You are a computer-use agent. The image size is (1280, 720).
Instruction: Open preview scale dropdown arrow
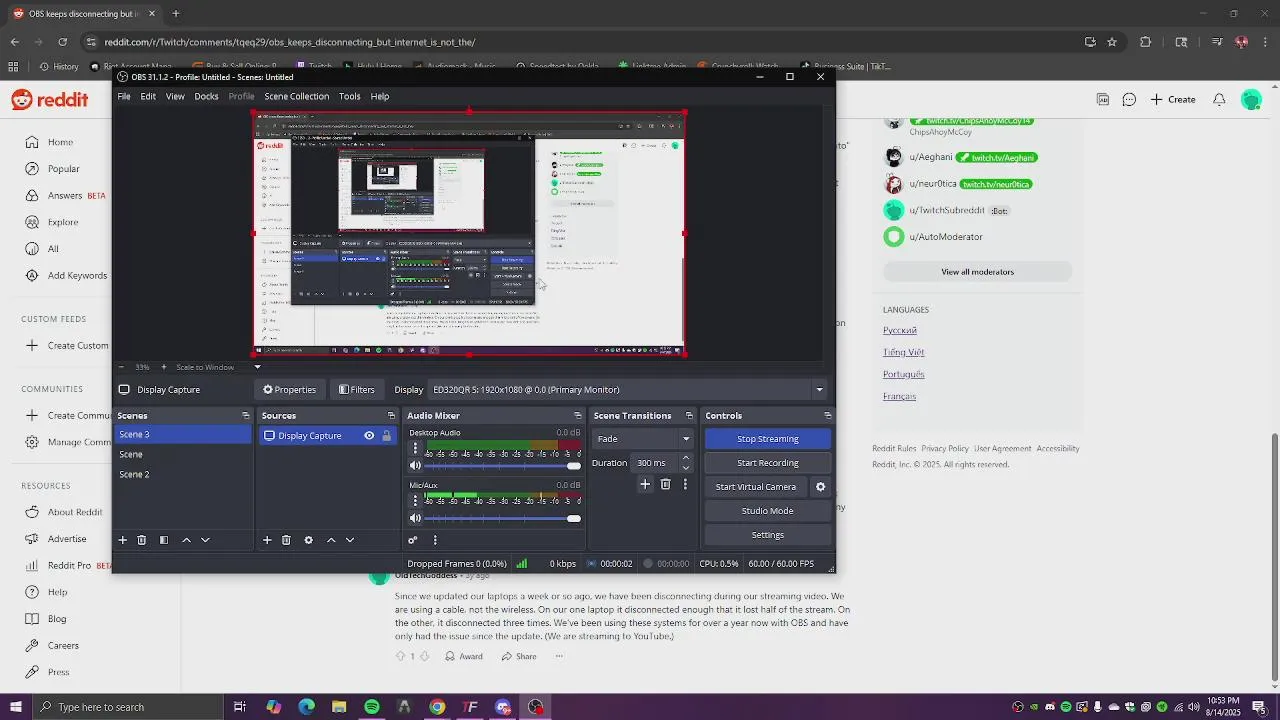tap(257, 367)
